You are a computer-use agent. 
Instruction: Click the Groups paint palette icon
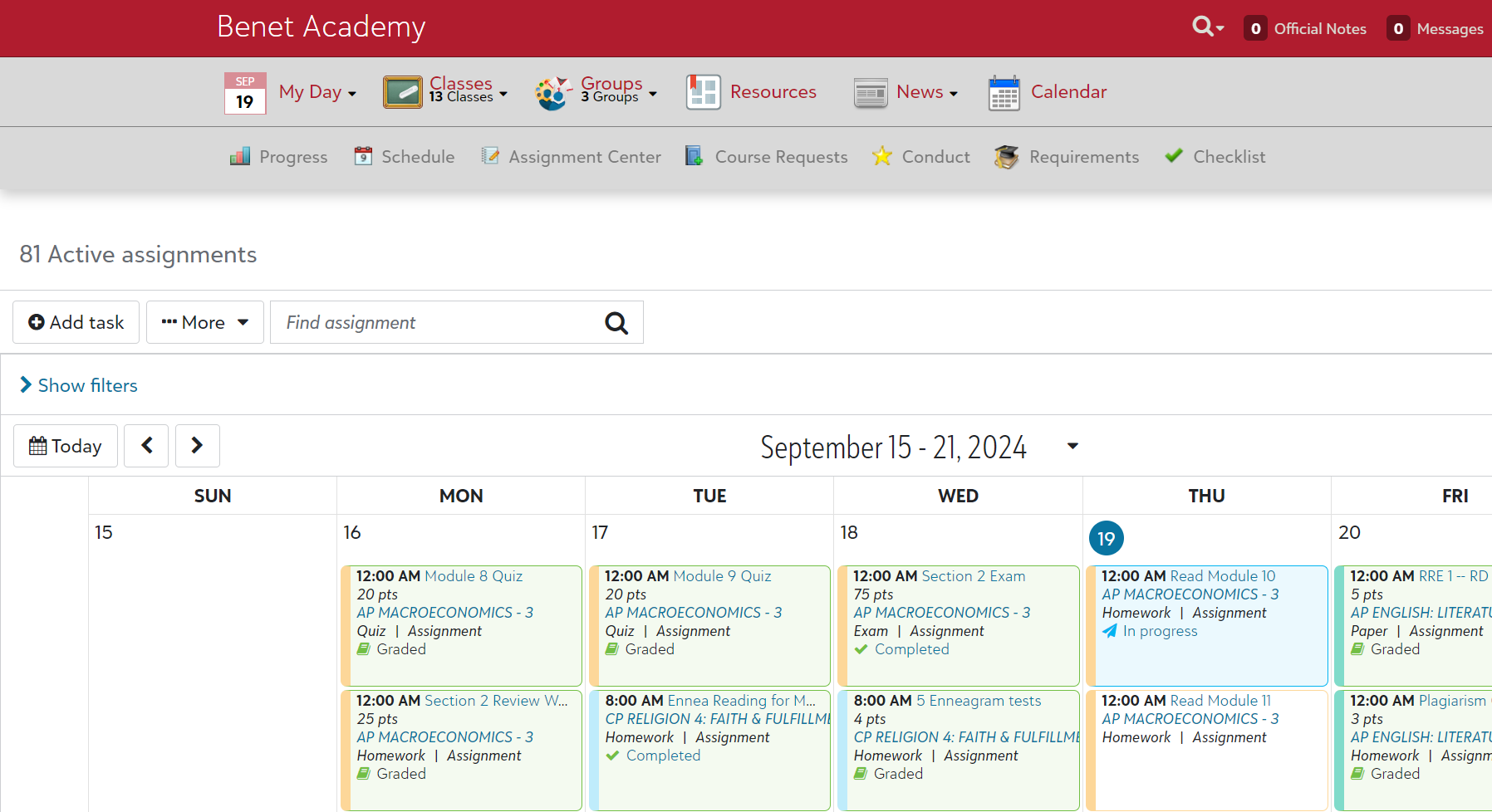click(553, 93)
